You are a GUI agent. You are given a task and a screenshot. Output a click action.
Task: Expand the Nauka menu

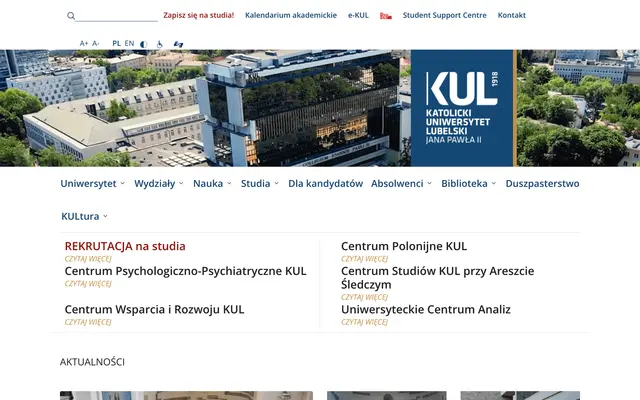(x=212, y=184)
